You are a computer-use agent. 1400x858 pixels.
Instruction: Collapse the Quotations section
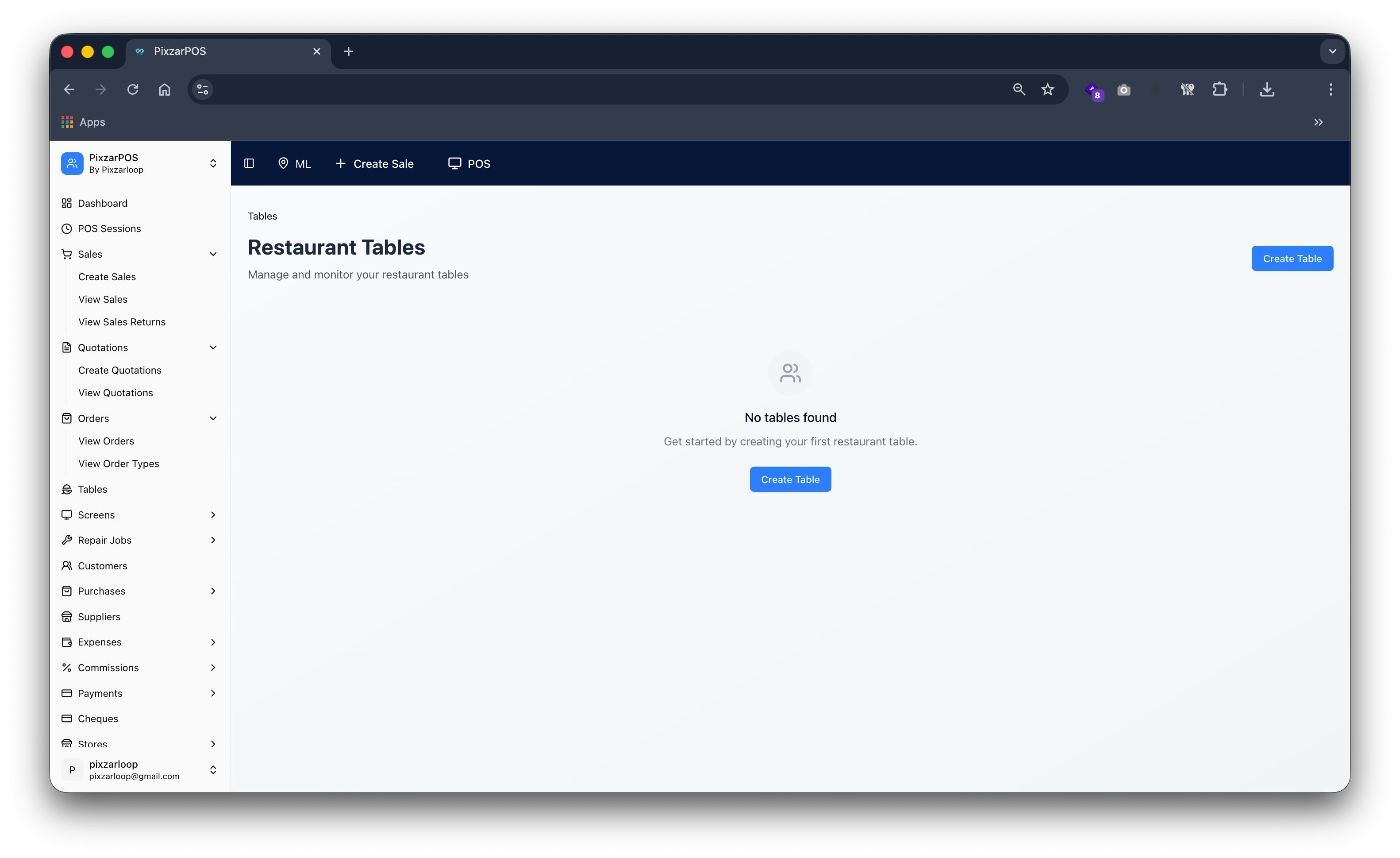(x=213, y=348)
